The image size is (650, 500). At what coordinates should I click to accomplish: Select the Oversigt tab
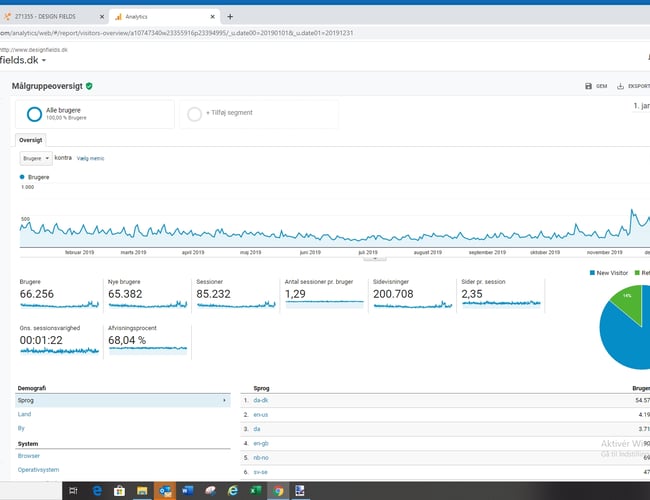click(31, 140)
